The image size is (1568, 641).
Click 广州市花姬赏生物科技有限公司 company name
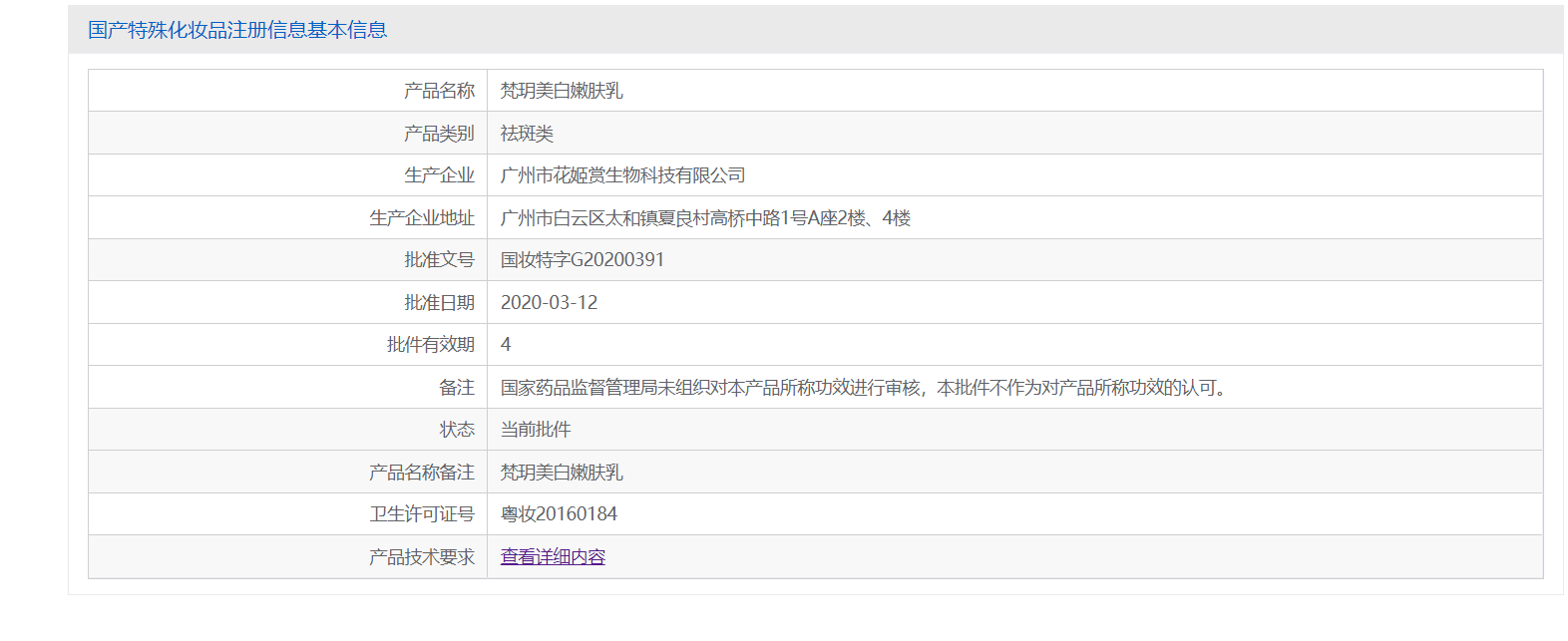(x=623, y=175)
